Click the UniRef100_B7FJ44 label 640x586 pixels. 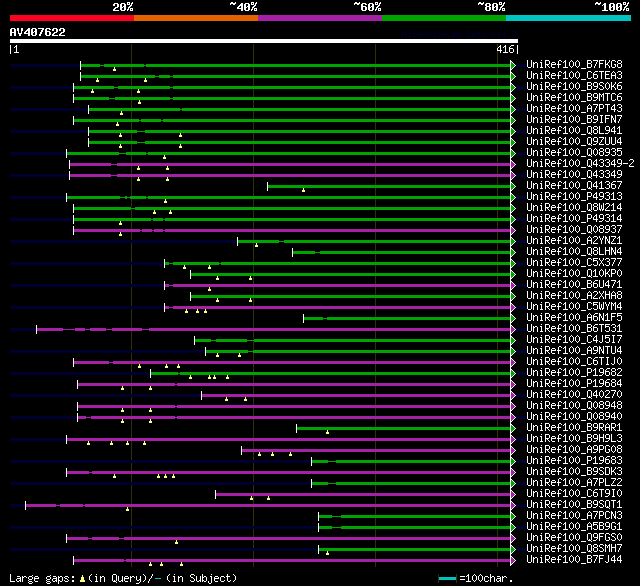click(574, 560)
